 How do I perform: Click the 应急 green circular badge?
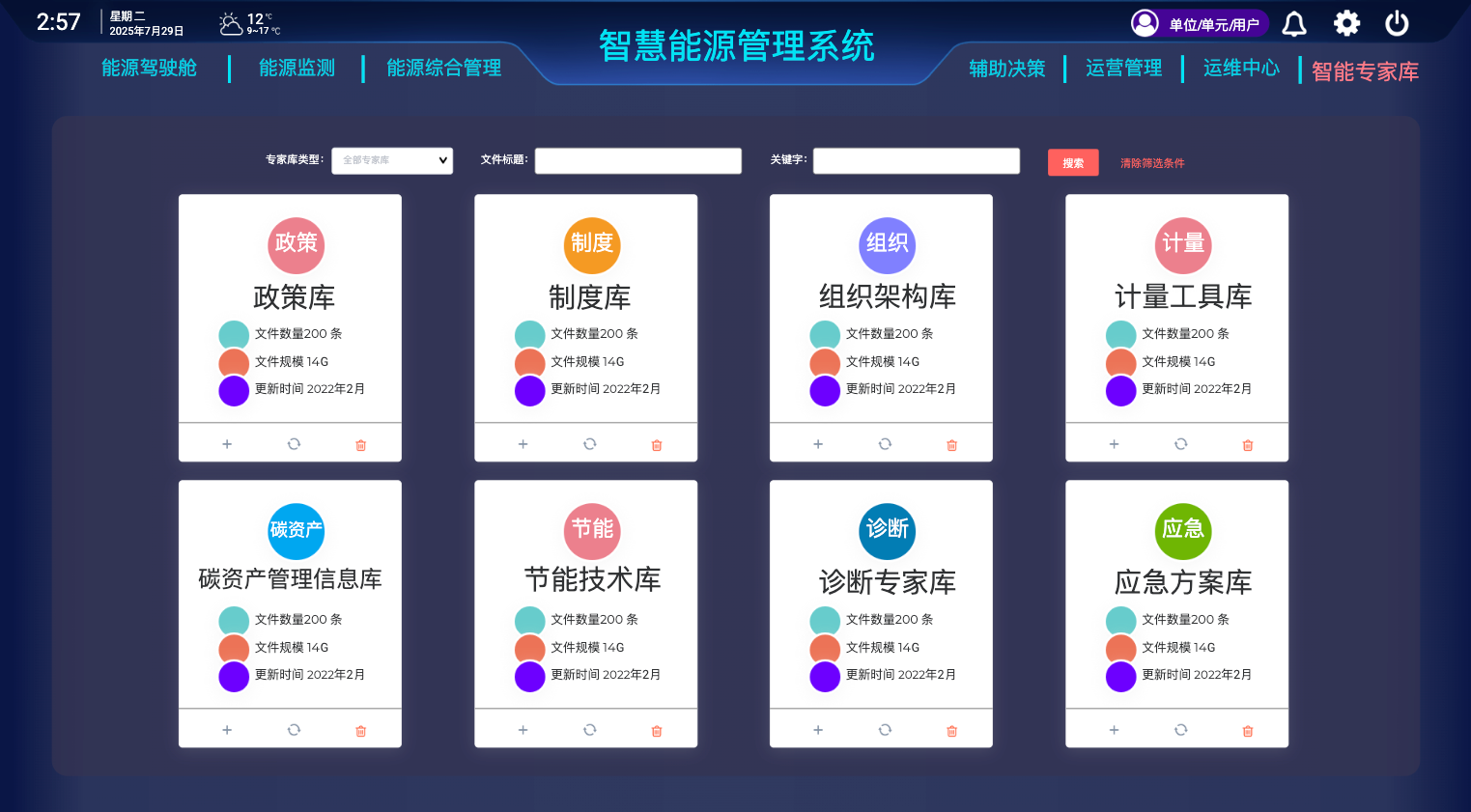tap(1183, 531)
